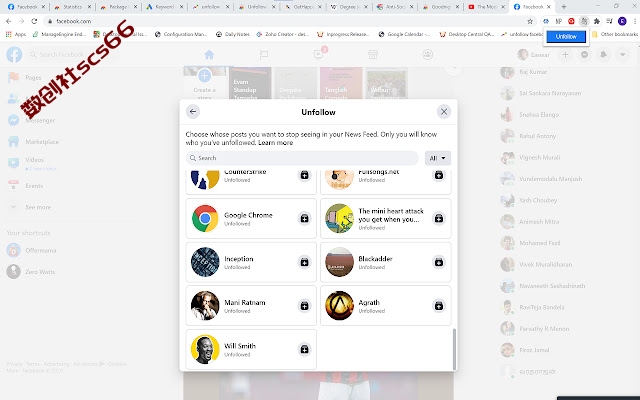Click the Unfollow extension popup button

(566, 36)
